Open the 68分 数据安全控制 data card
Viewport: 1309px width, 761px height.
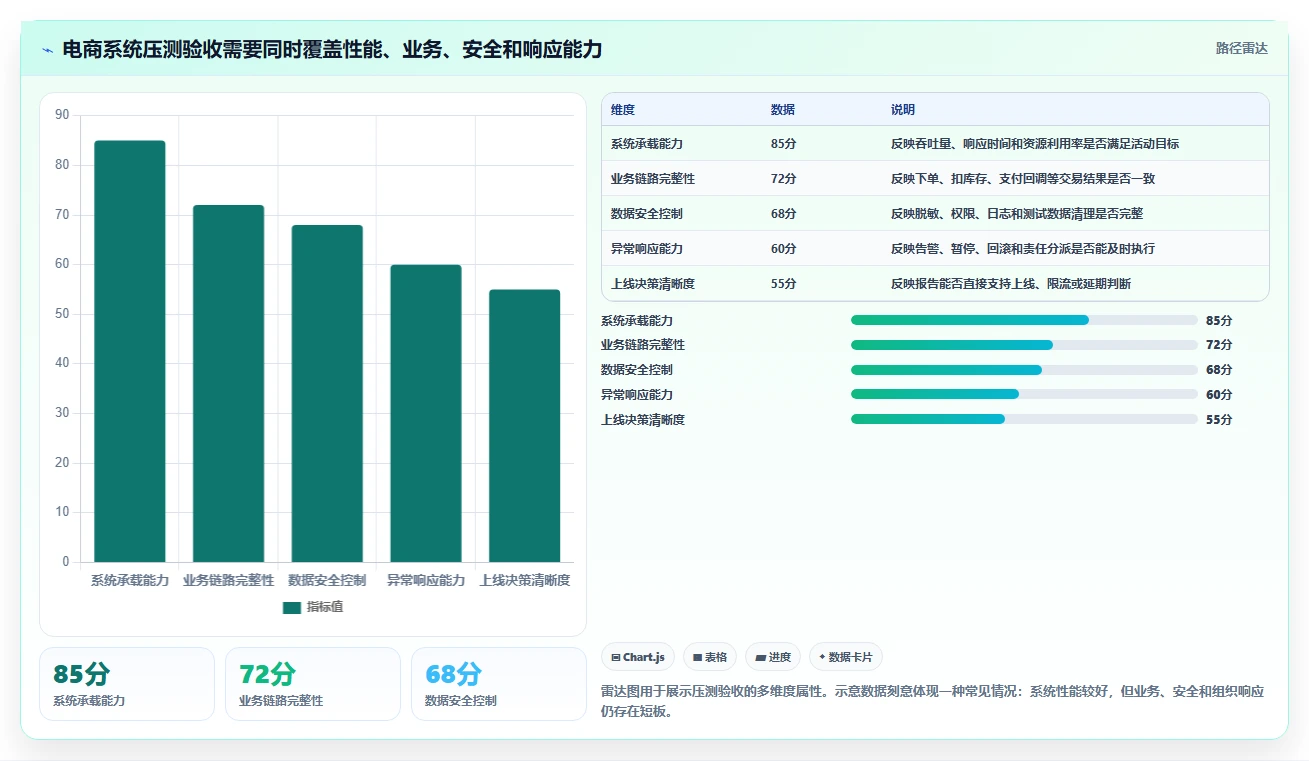499,684
